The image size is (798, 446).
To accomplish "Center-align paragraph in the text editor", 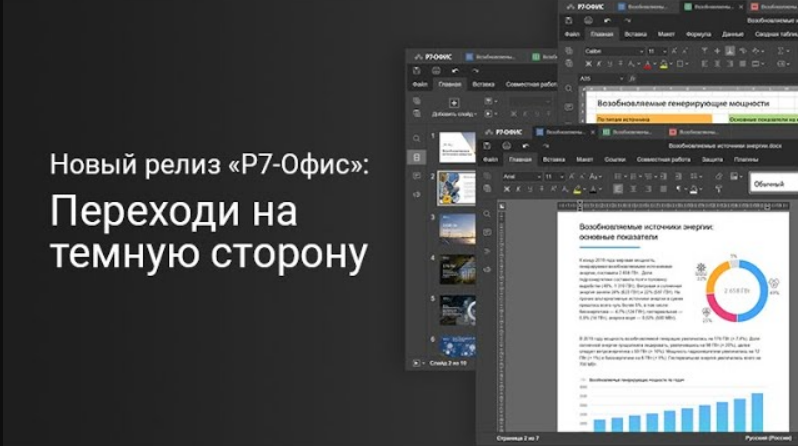I will point(633,189).
